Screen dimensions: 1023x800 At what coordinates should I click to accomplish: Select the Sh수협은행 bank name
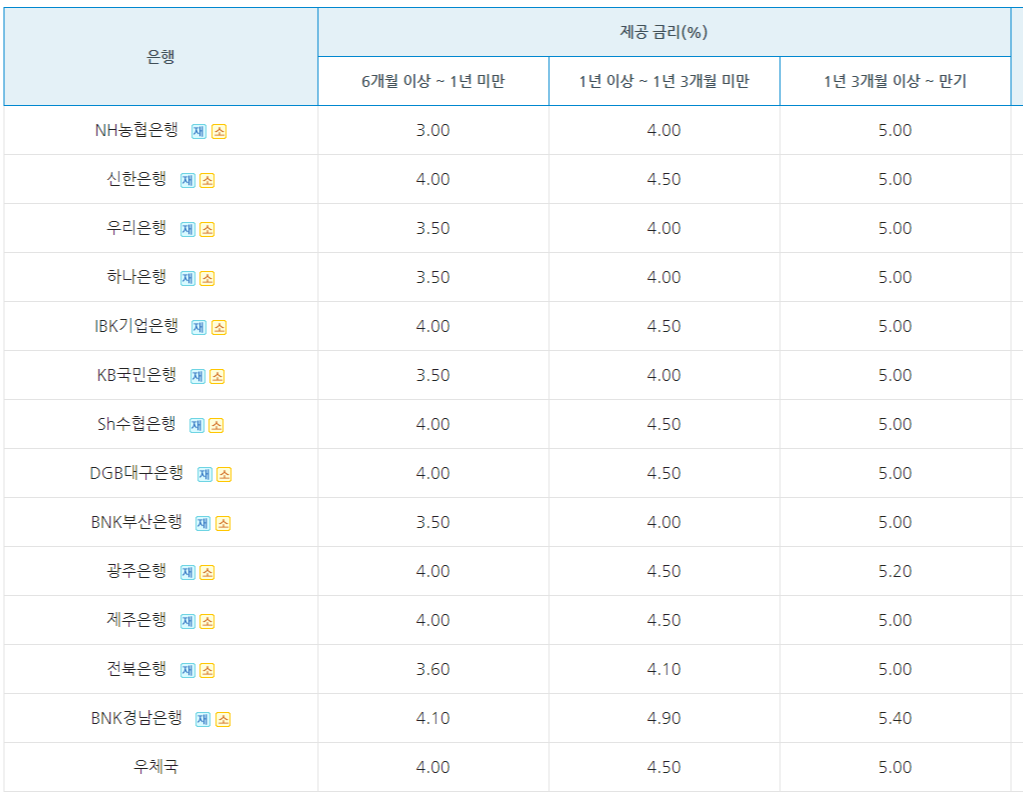pyautogui.click(x=136, y=423)
